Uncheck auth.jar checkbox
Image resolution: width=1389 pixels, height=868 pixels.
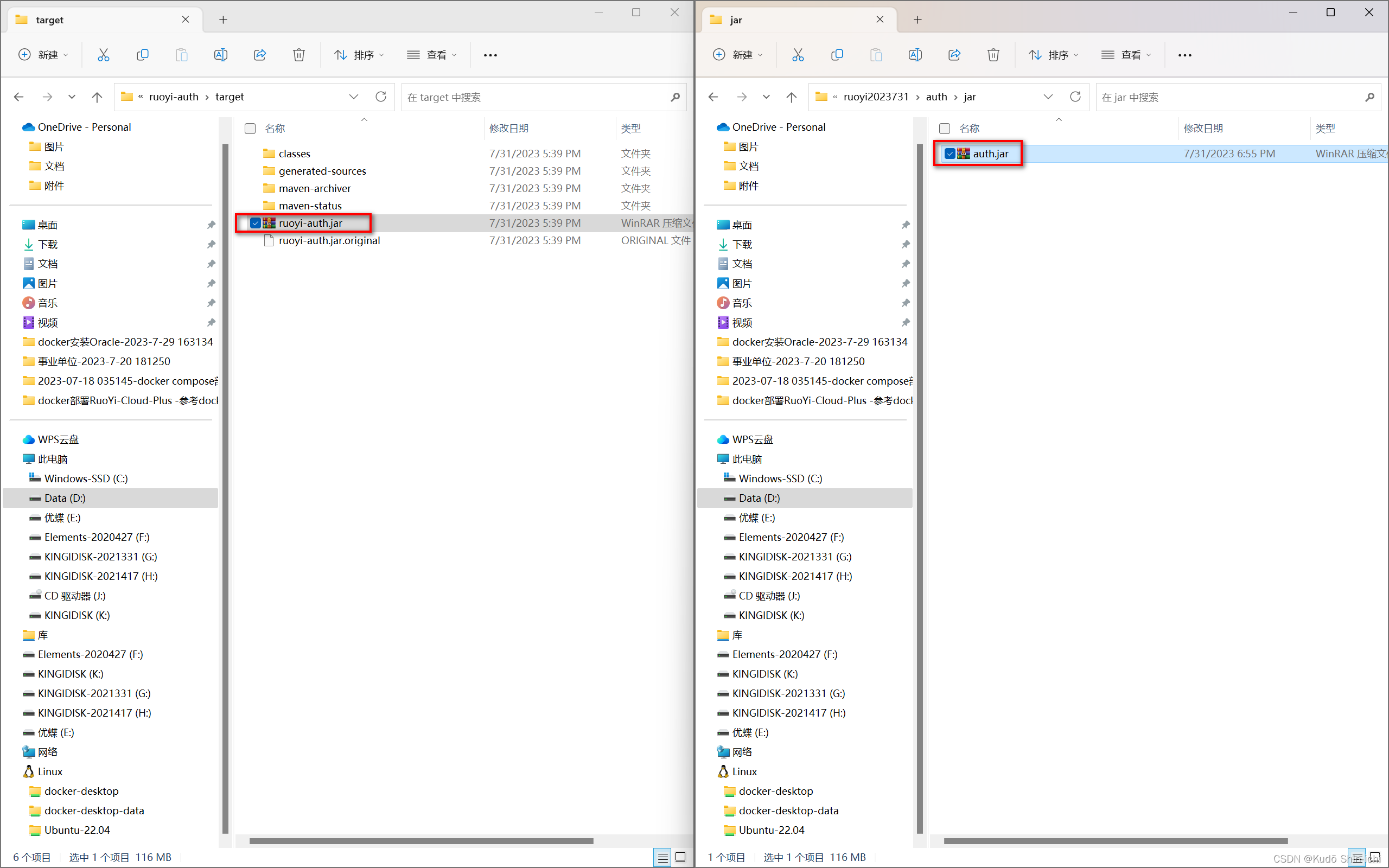[x=950, y=154]
